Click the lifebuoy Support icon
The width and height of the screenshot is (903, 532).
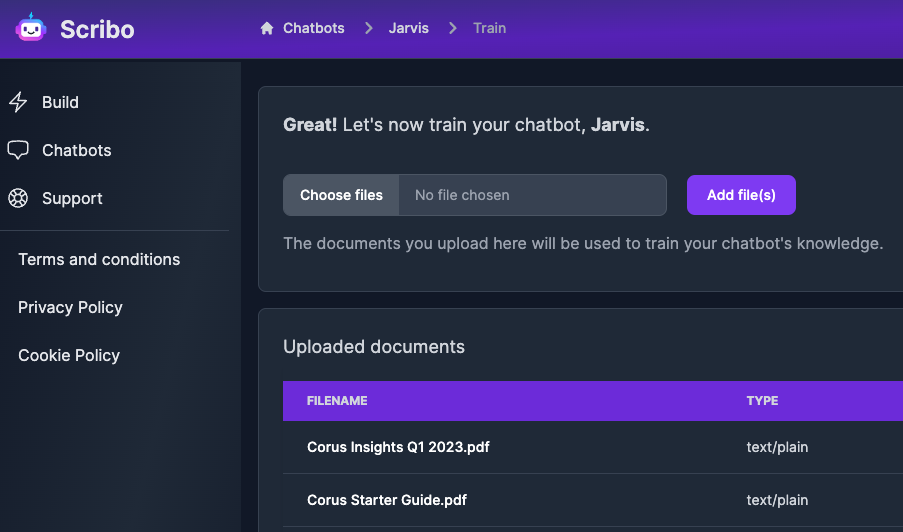(x=18, y=198)
